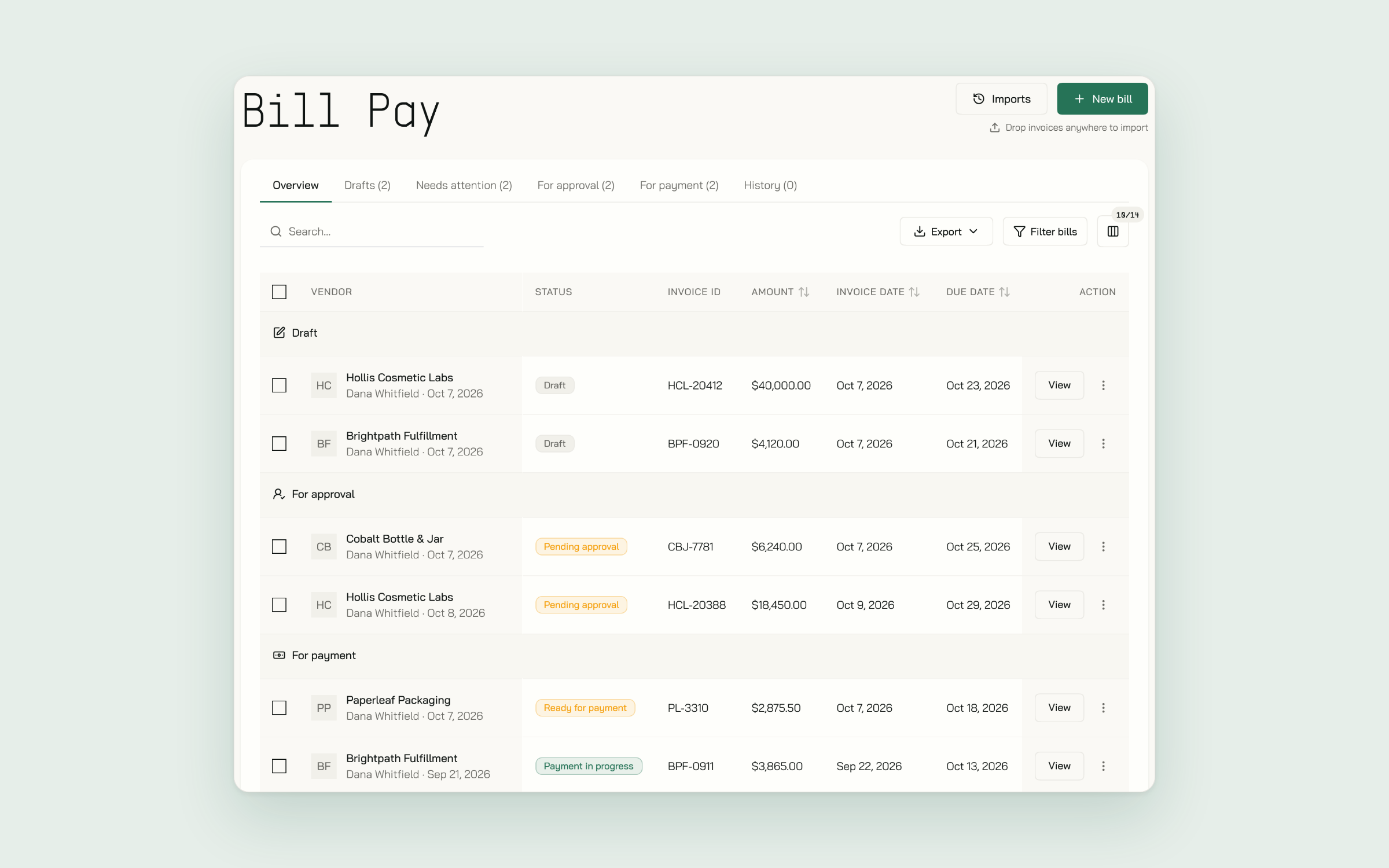This screenshot has width=1389, height=868.
Task: Open more options for BPF-0920 row
Action: (1103, 444)
